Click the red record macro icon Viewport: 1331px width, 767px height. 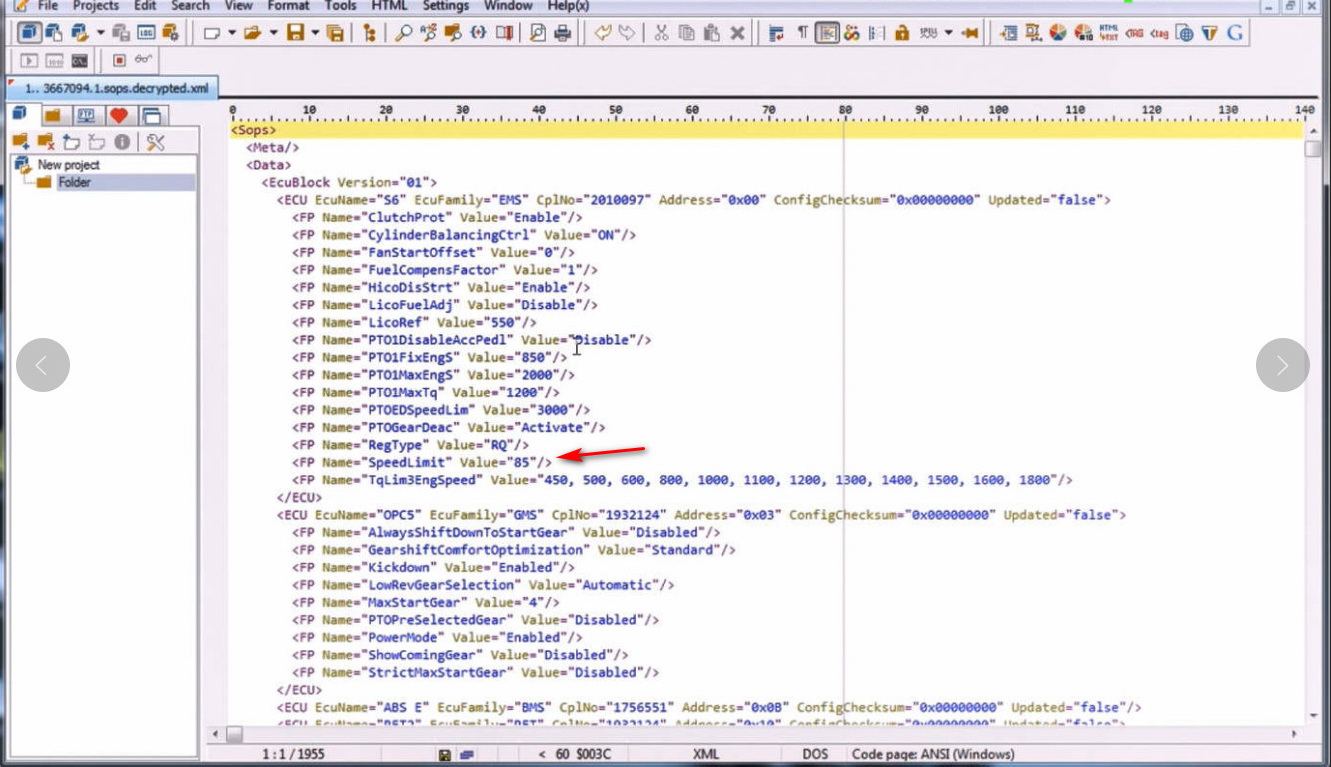[119, 60]
